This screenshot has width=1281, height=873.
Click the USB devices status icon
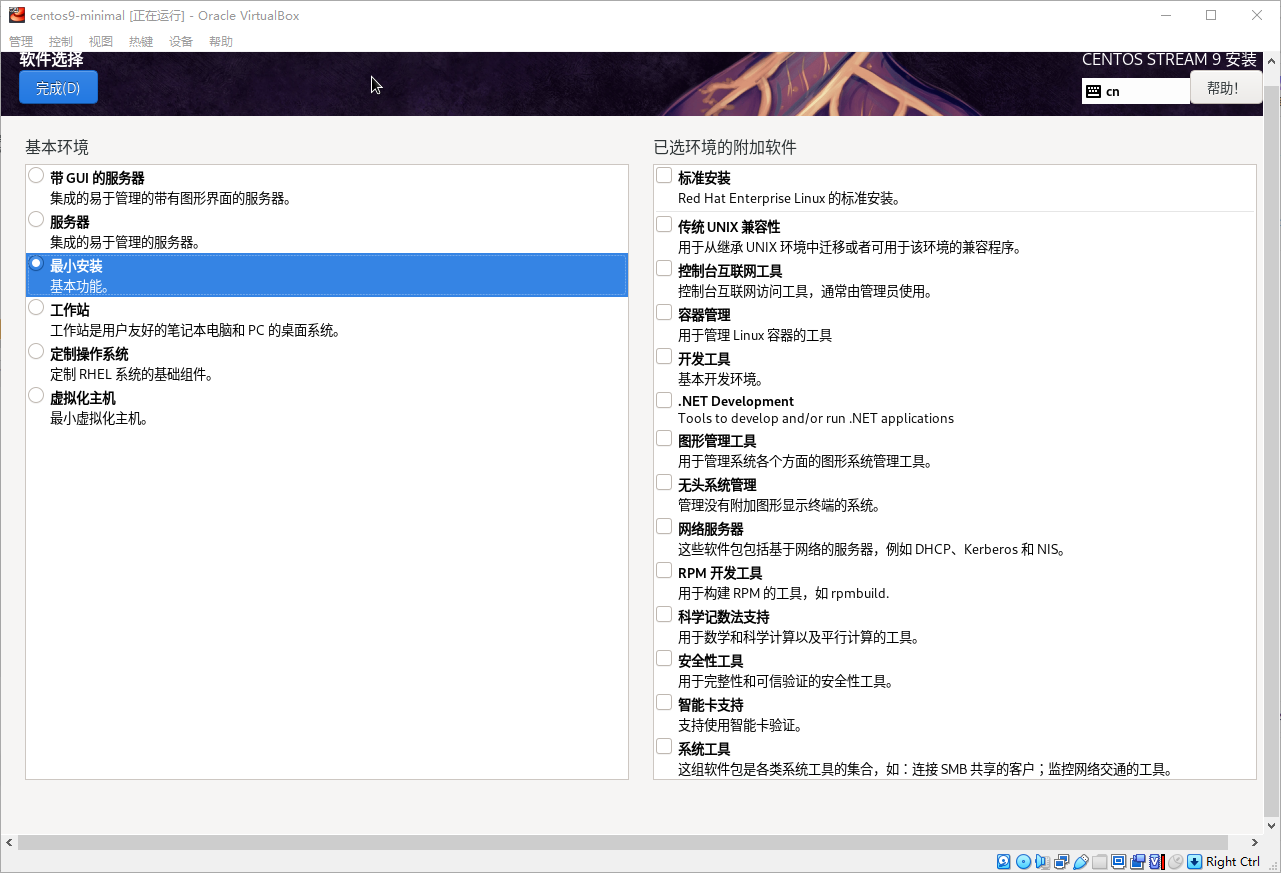coord(1080,862)
